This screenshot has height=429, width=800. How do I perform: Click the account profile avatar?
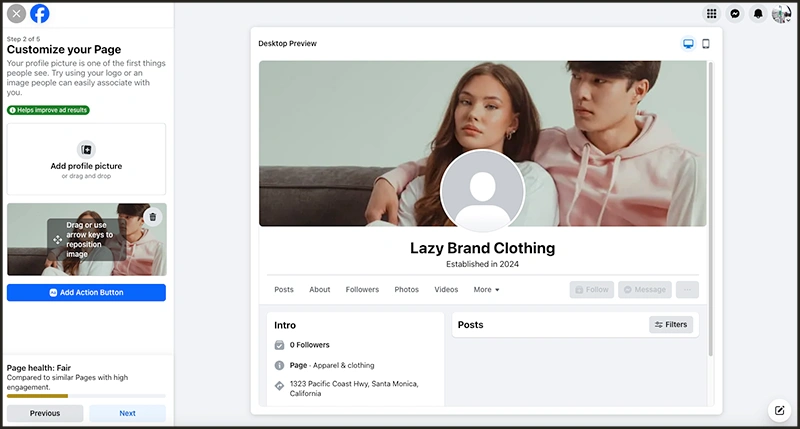[x=782, y=14]
